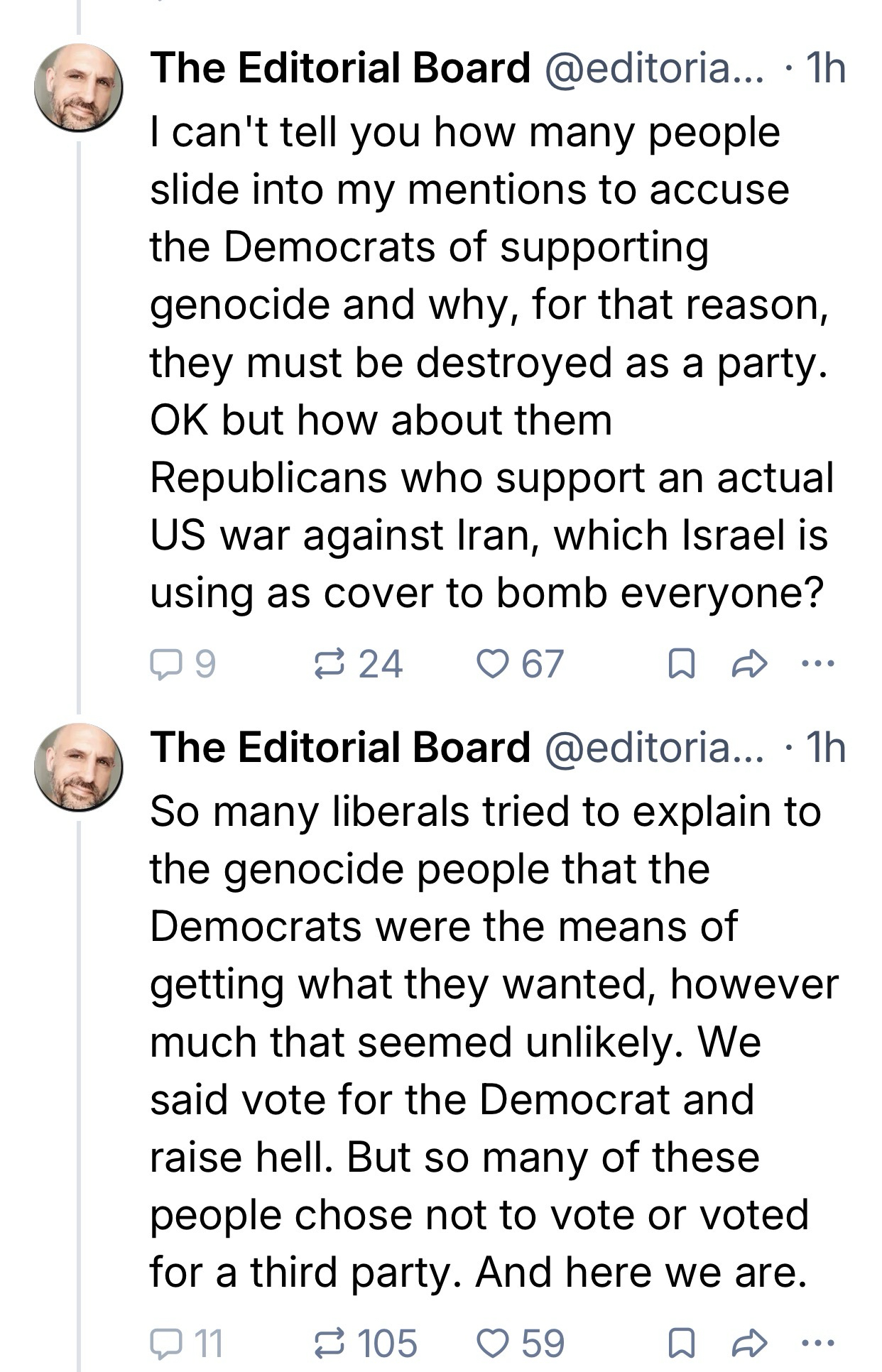Open The Editorial Board name on first post
This screenshot has width=882, height=1372.
pyautogui.click(x=339, y=68)
